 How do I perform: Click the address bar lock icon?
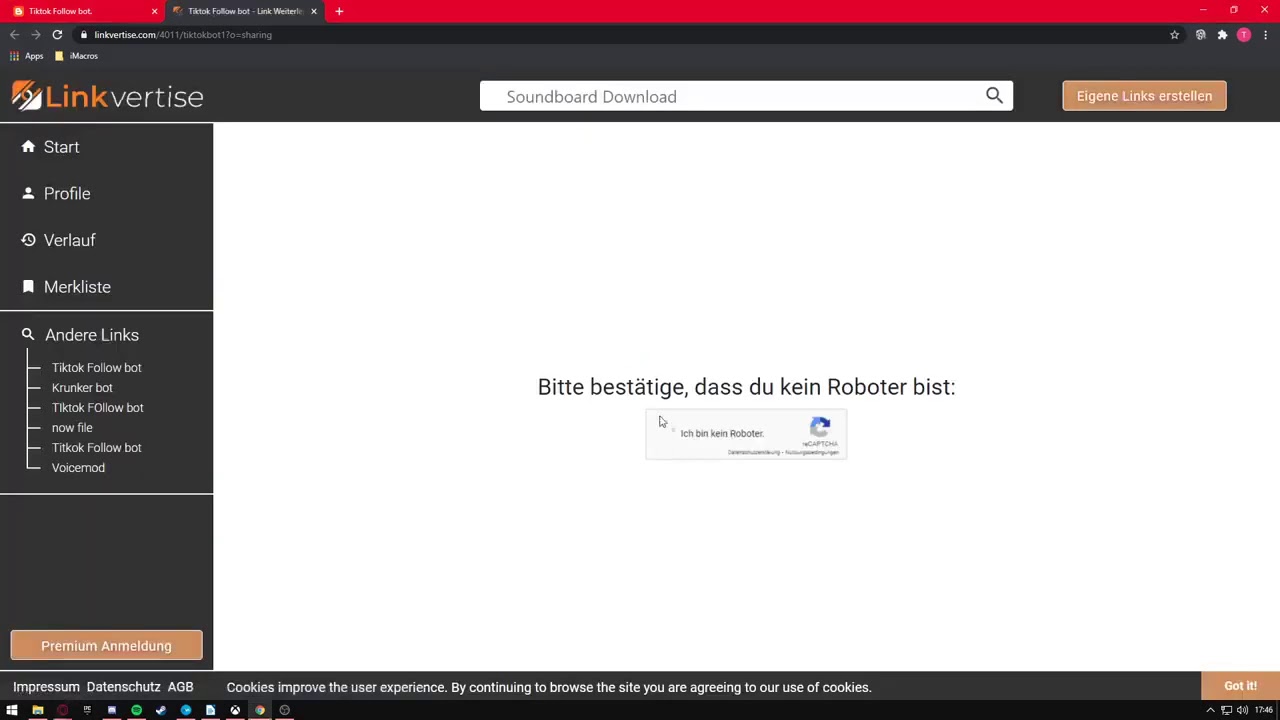pyautogui.click(x=84, y=35)
